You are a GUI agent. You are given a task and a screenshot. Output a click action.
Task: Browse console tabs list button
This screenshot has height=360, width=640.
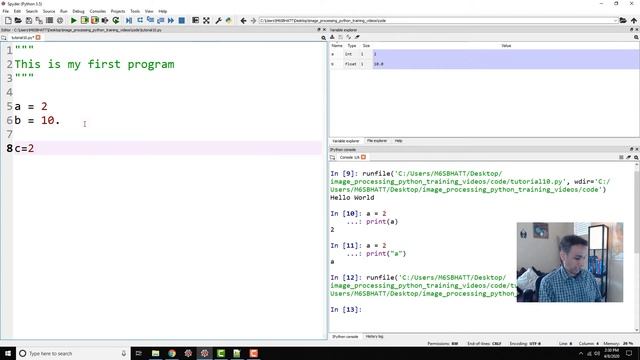tap(333, 157)
